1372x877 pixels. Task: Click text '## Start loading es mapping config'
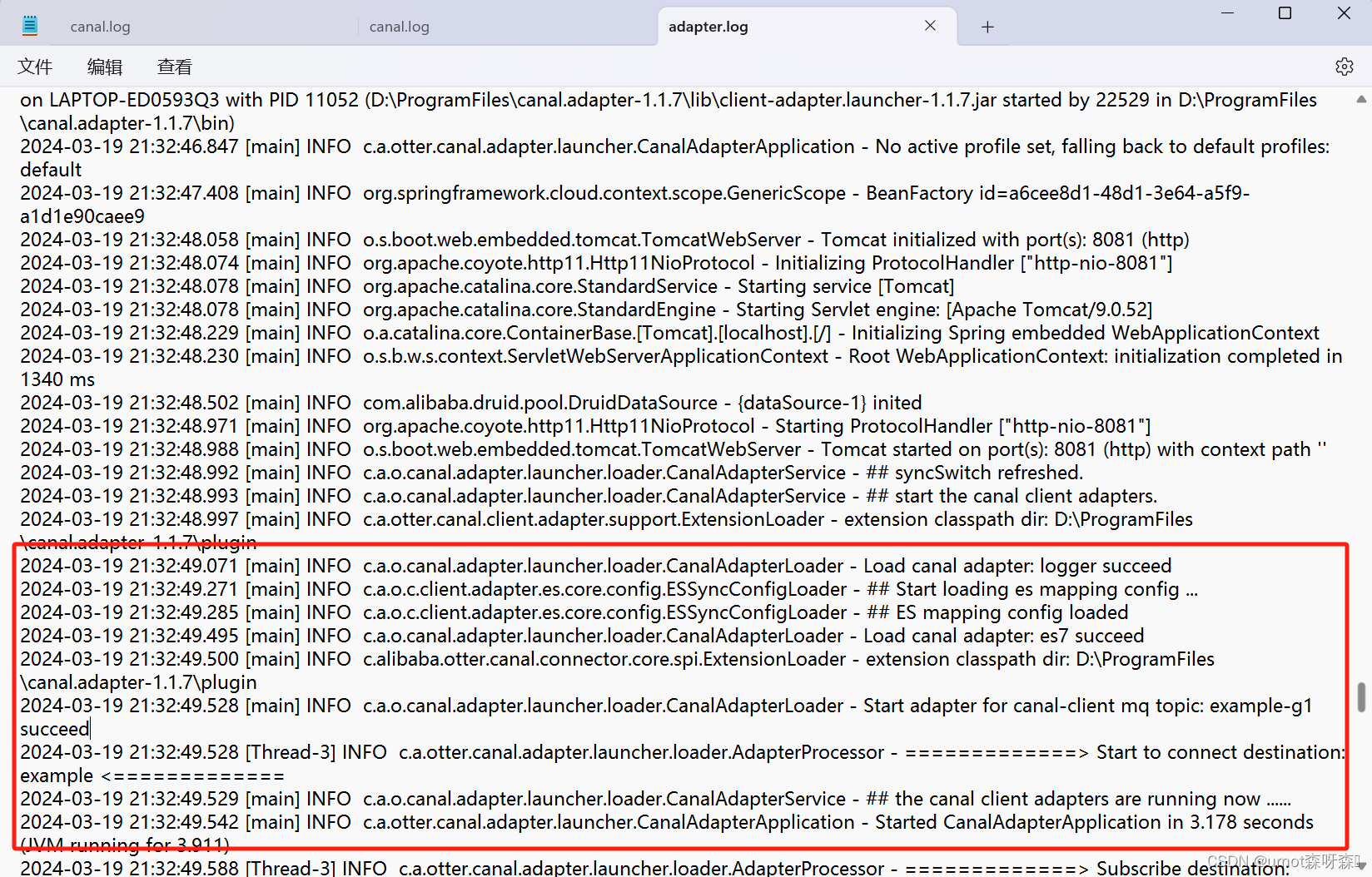[x=1023, y=589]
